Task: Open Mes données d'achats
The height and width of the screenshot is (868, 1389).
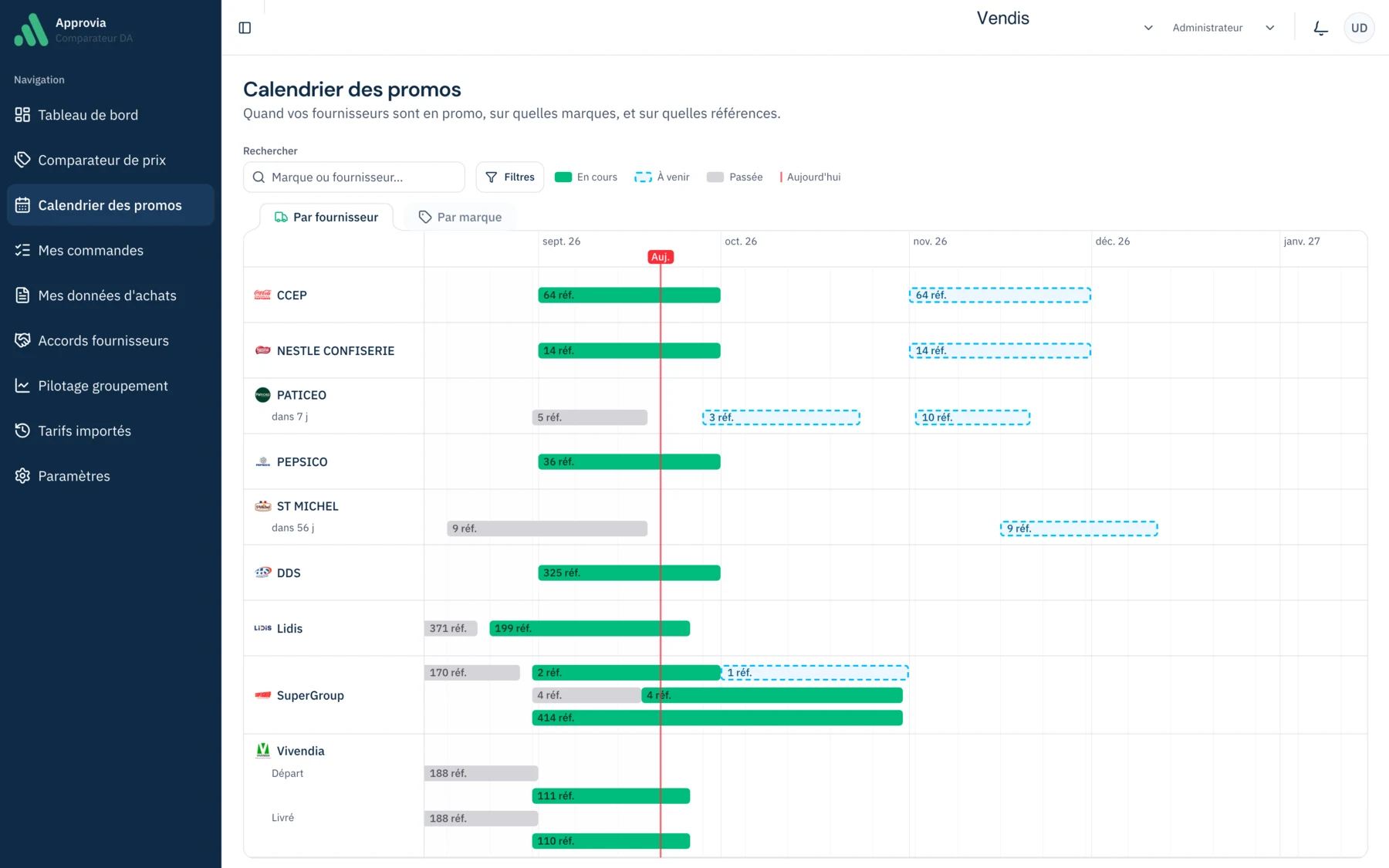Action: tap(110, 296)
